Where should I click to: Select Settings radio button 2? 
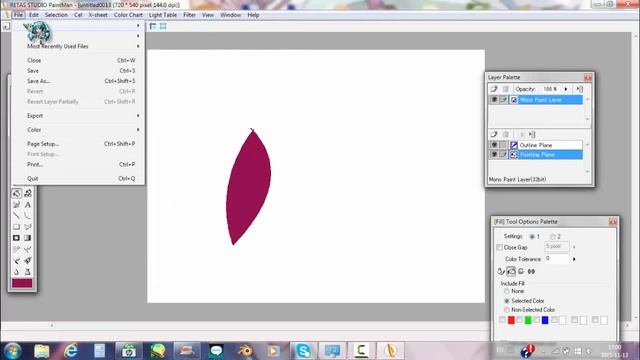click(x=553, y=237)
